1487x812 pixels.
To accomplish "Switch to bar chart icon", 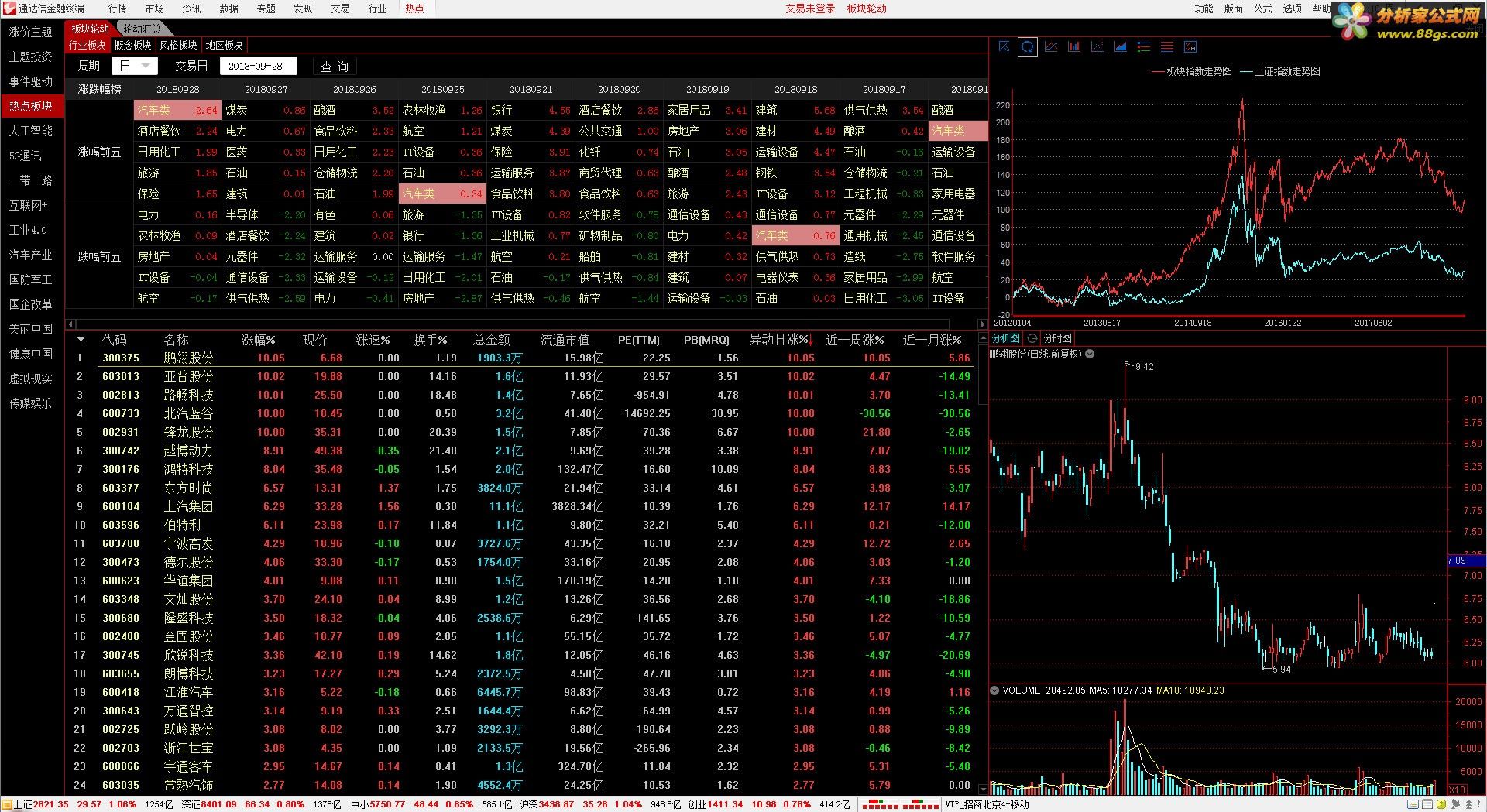I will click(x=1074, y=47).
